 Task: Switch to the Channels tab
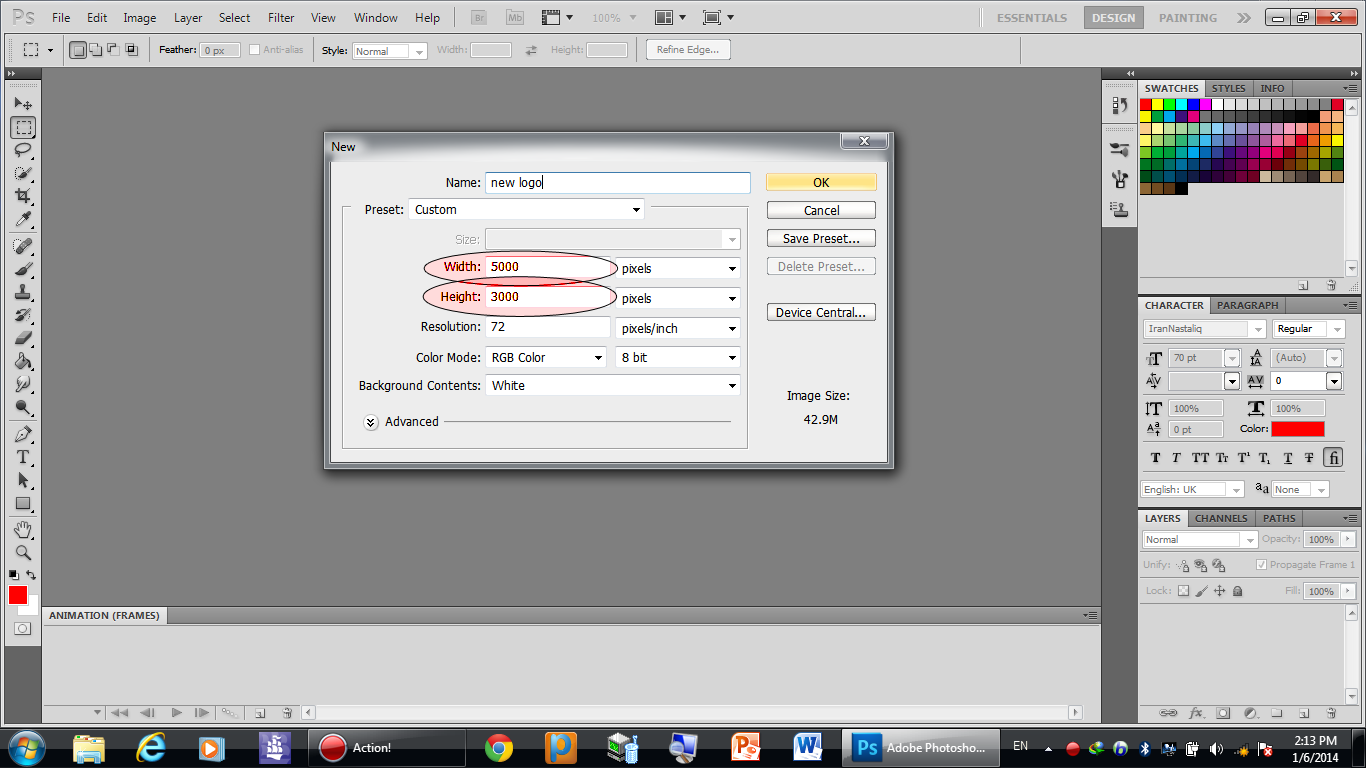[1220, 518]
